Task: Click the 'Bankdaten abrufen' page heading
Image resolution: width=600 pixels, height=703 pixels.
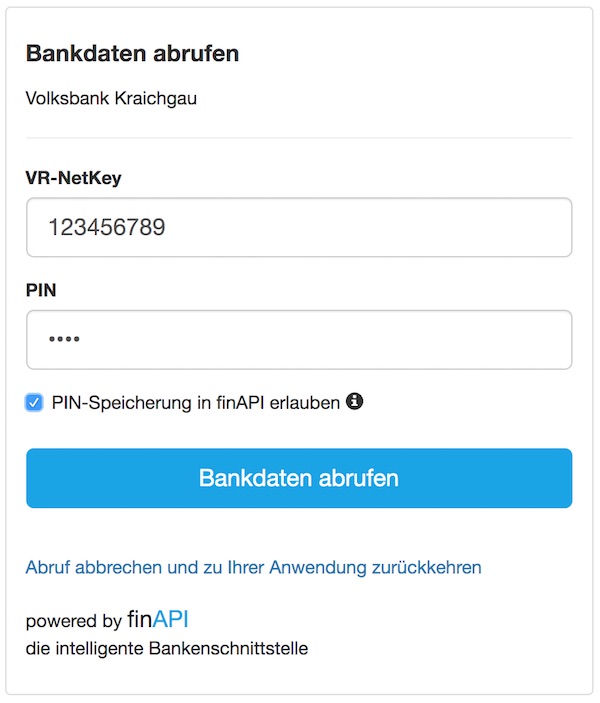Action: pos(132,53)
